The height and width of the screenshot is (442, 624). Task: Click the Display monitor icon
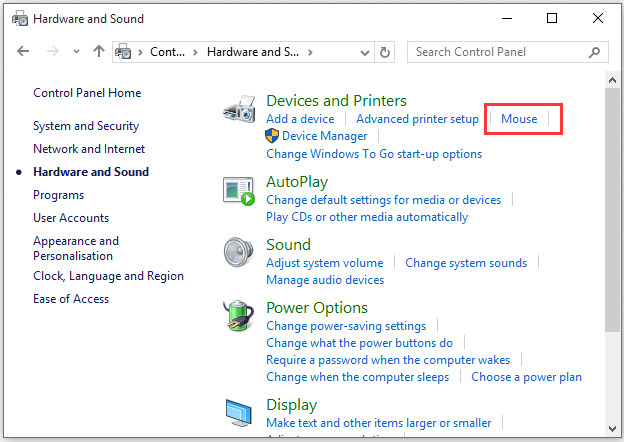click(238, 413)
